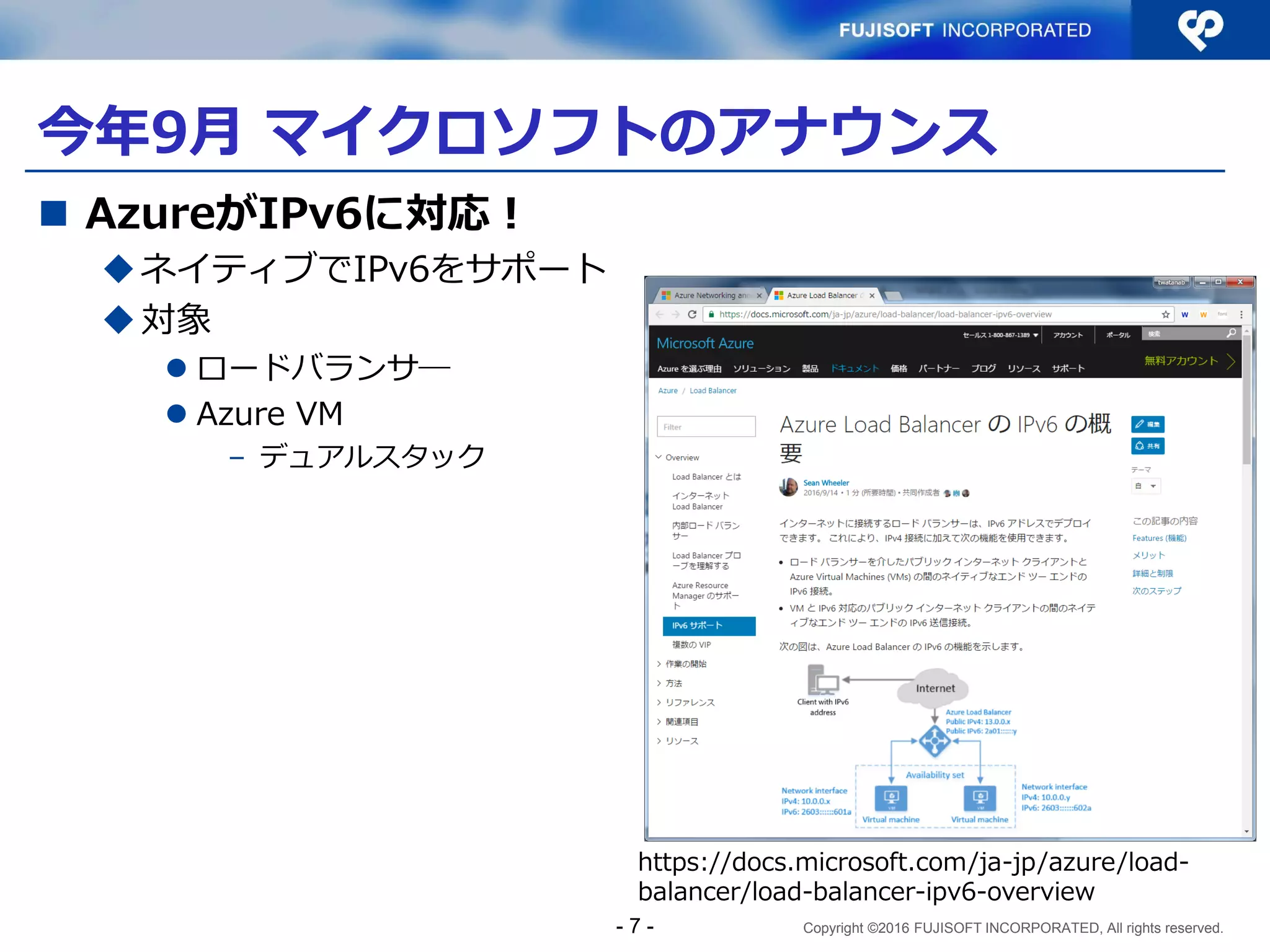Viewport: 1270px width, 952px height.
Task: Open the パートナー menu item
Action: click(x=939, y=369)
